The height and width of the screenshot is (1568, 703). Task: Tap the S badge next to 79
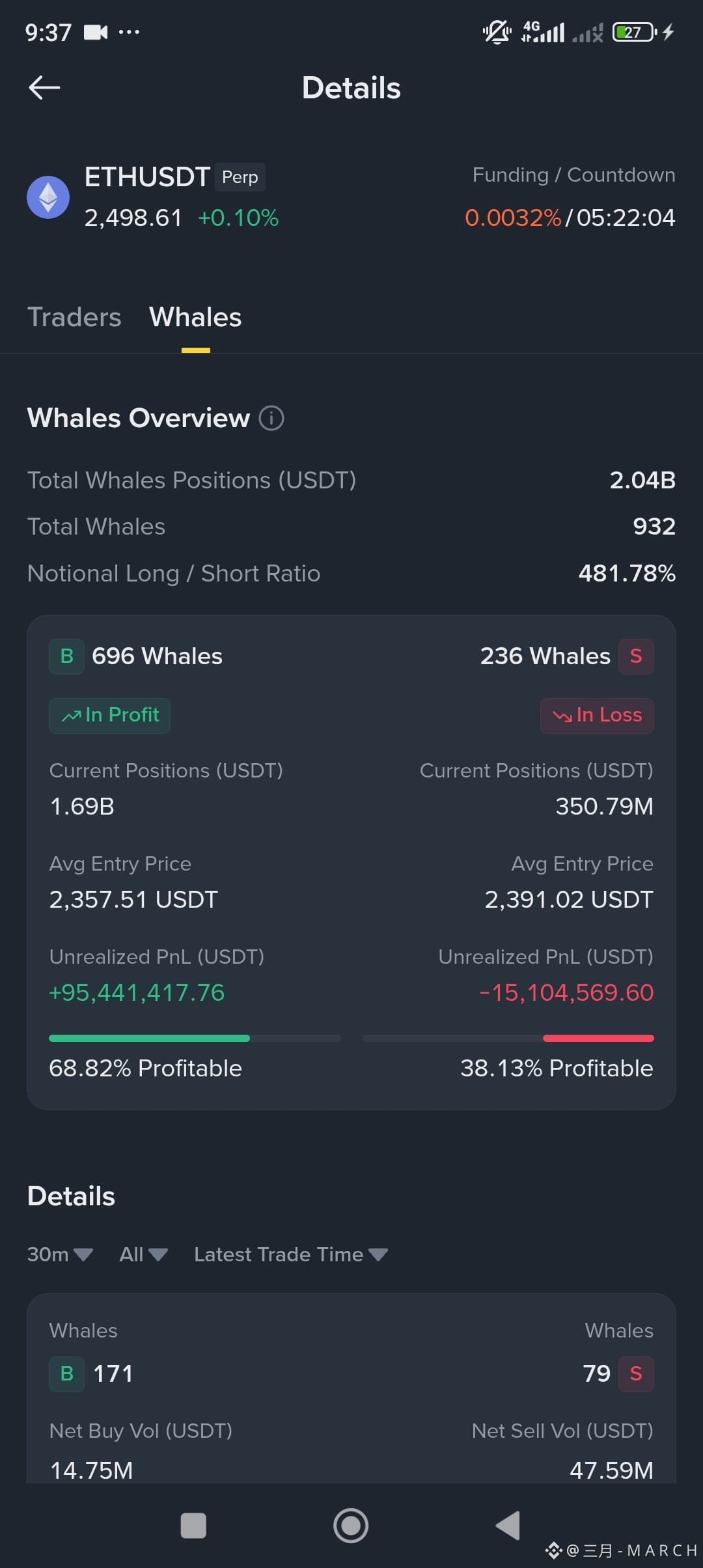click(636, 1374)
